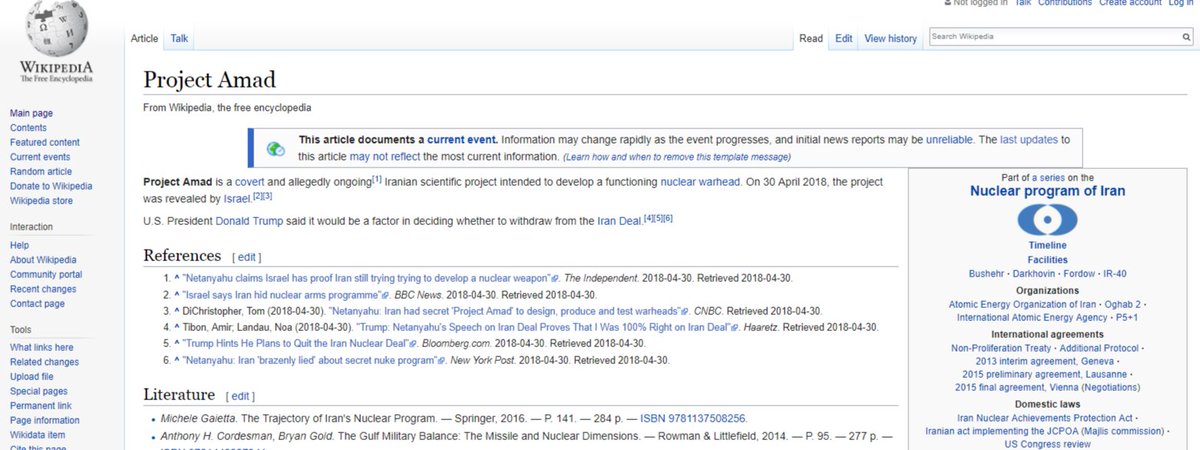Open Special pages link
The height and width of the screenshot is (450, 1200).
tap(38, 391)
